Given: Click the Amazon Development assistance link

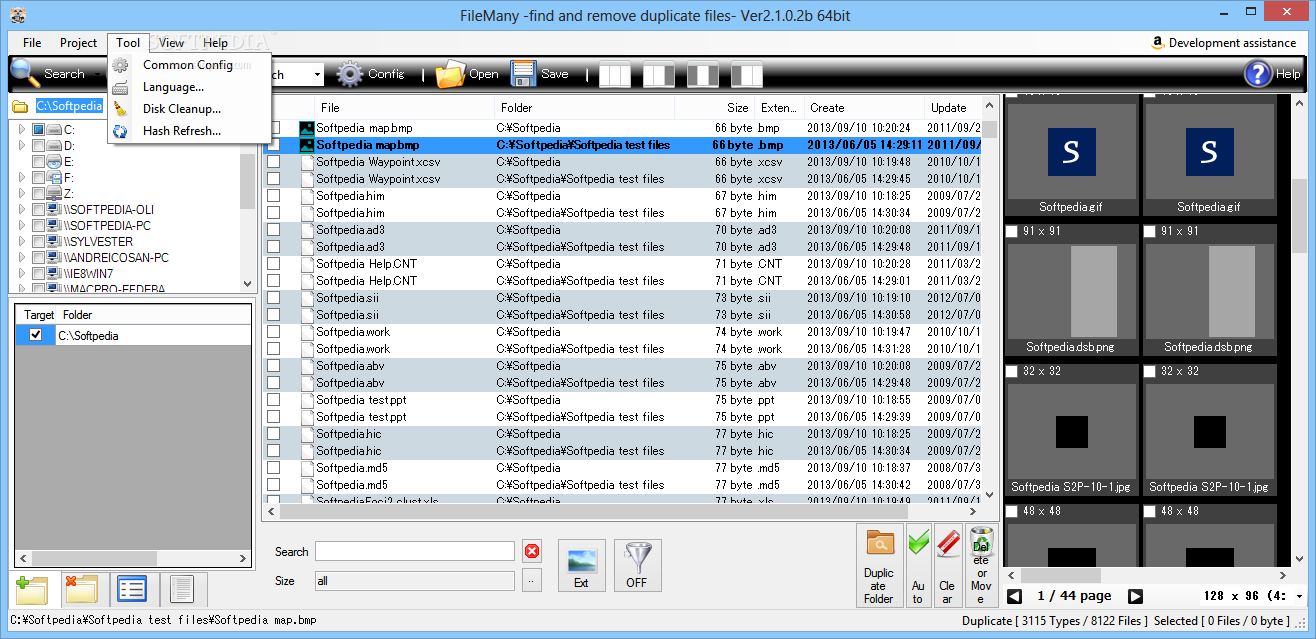Looking at the screenshot, I should [1224, 43].
